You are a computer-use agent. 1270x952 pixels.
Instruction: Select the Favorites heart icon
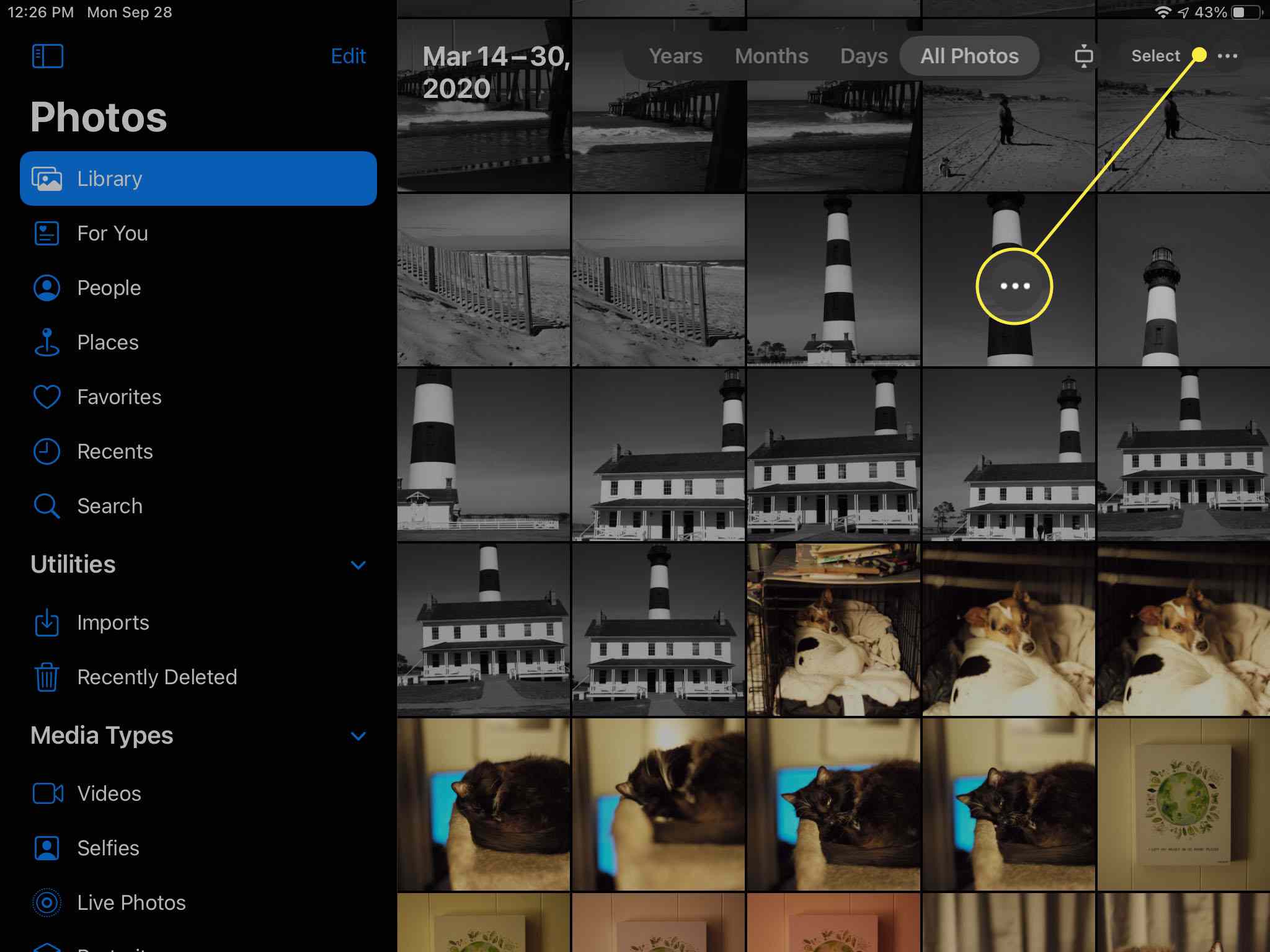(48, 397)
